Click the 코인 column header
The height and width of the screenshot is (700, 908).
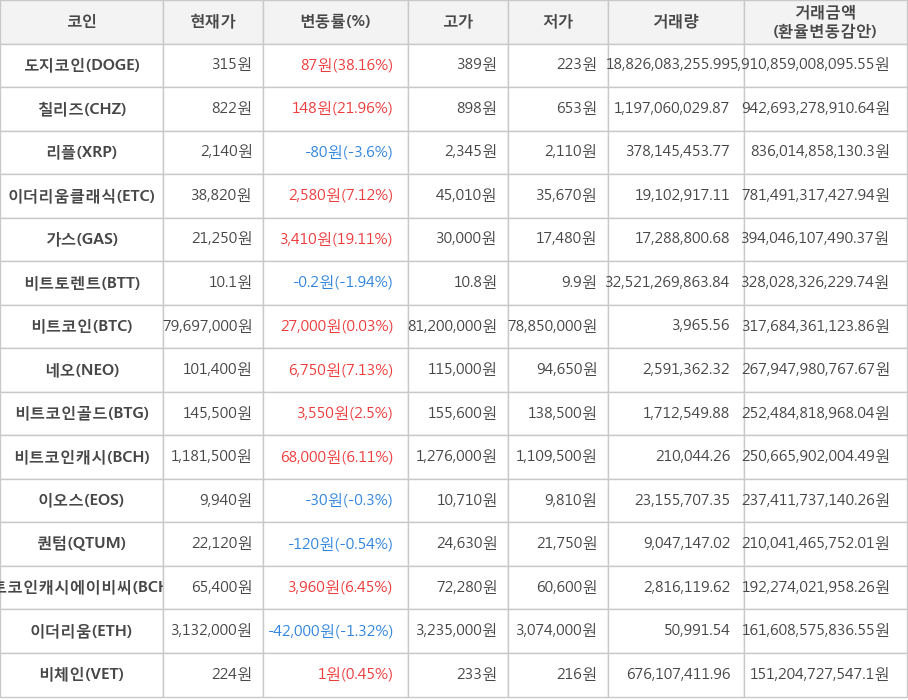(82, 21)
